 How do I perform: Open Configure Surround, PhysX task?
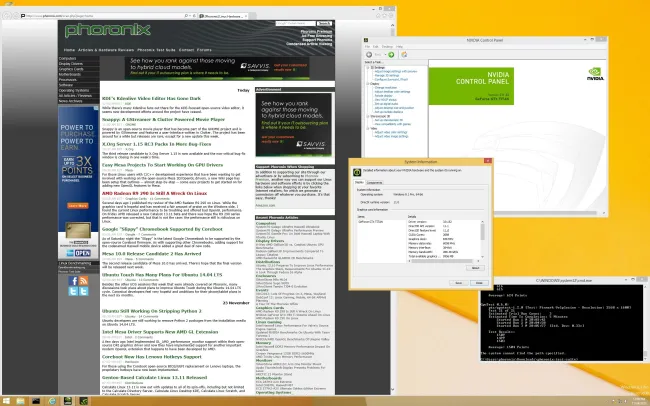pyautogui.click(x=391, y=80)
